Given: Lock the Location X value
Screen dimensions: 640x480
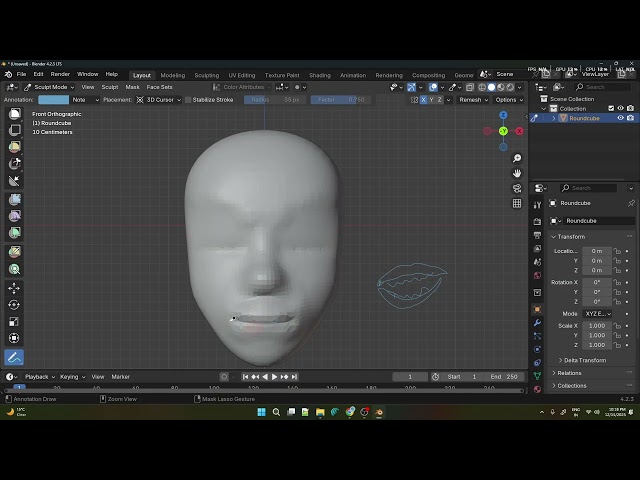Looking at the screenshot, I should [617, 251].
